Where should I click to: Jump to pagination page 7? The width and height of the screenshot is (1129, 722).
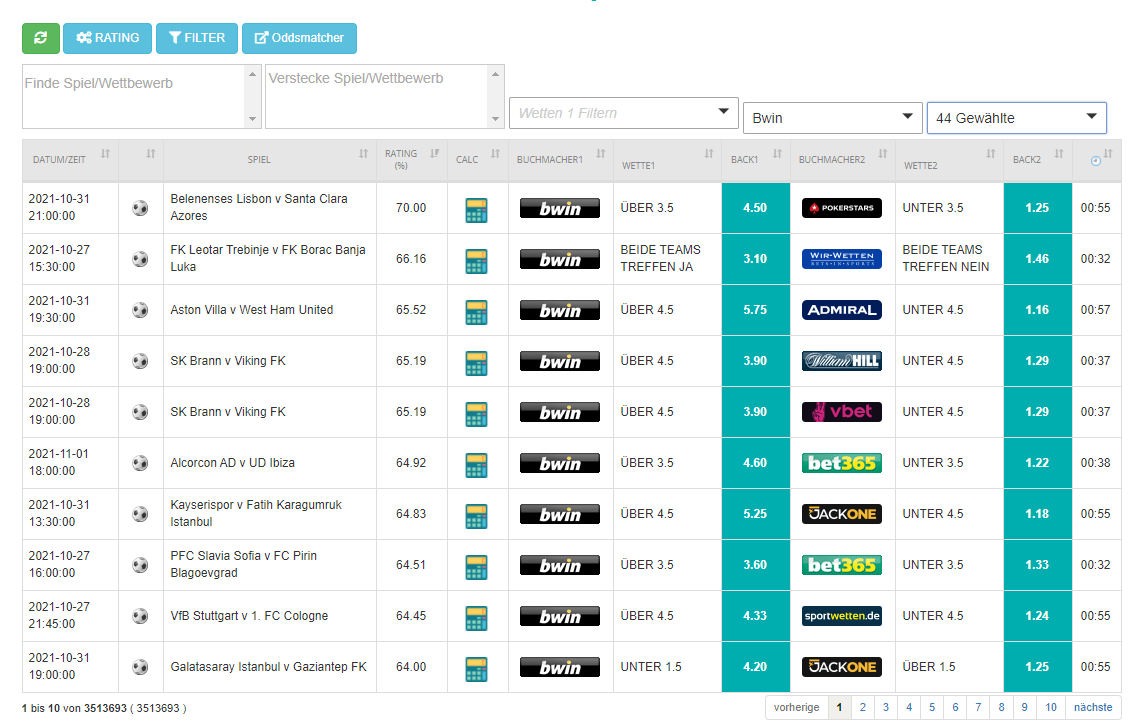tap(978, 708)
